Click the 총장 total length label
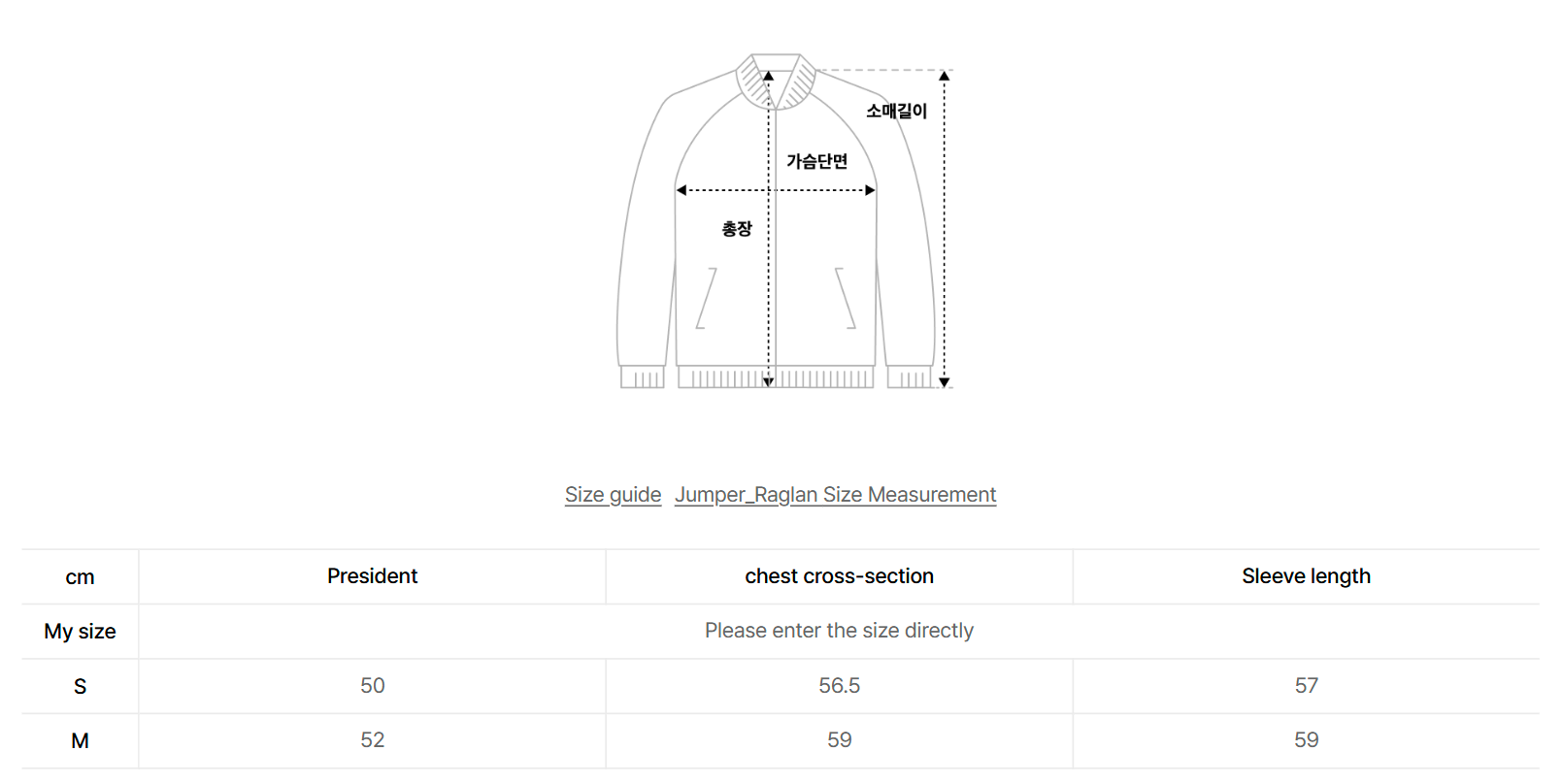 pos(736,229)
